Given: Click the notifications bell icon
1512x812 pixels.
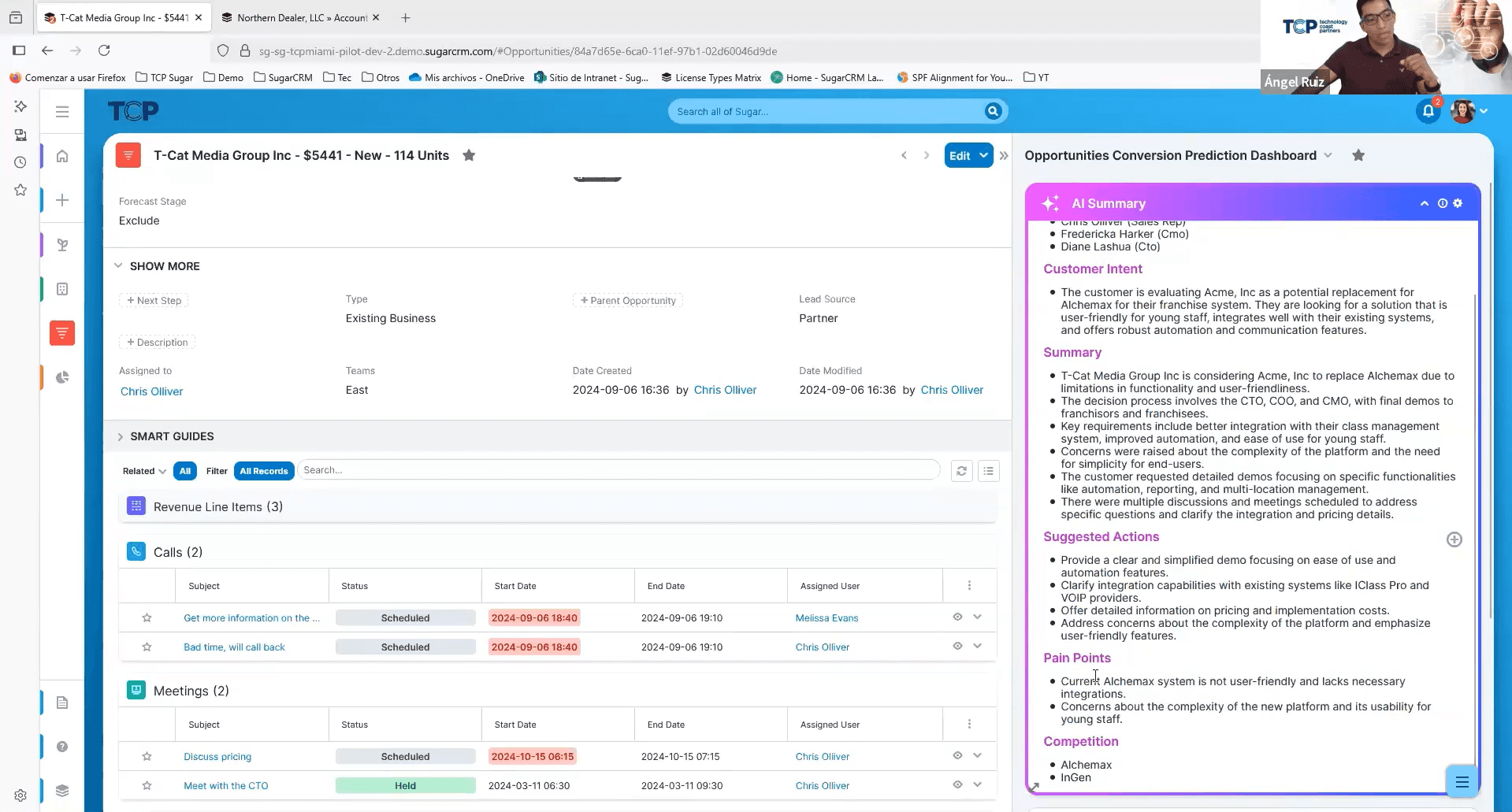Looking at the screenshot, I should click(1428, 111).
